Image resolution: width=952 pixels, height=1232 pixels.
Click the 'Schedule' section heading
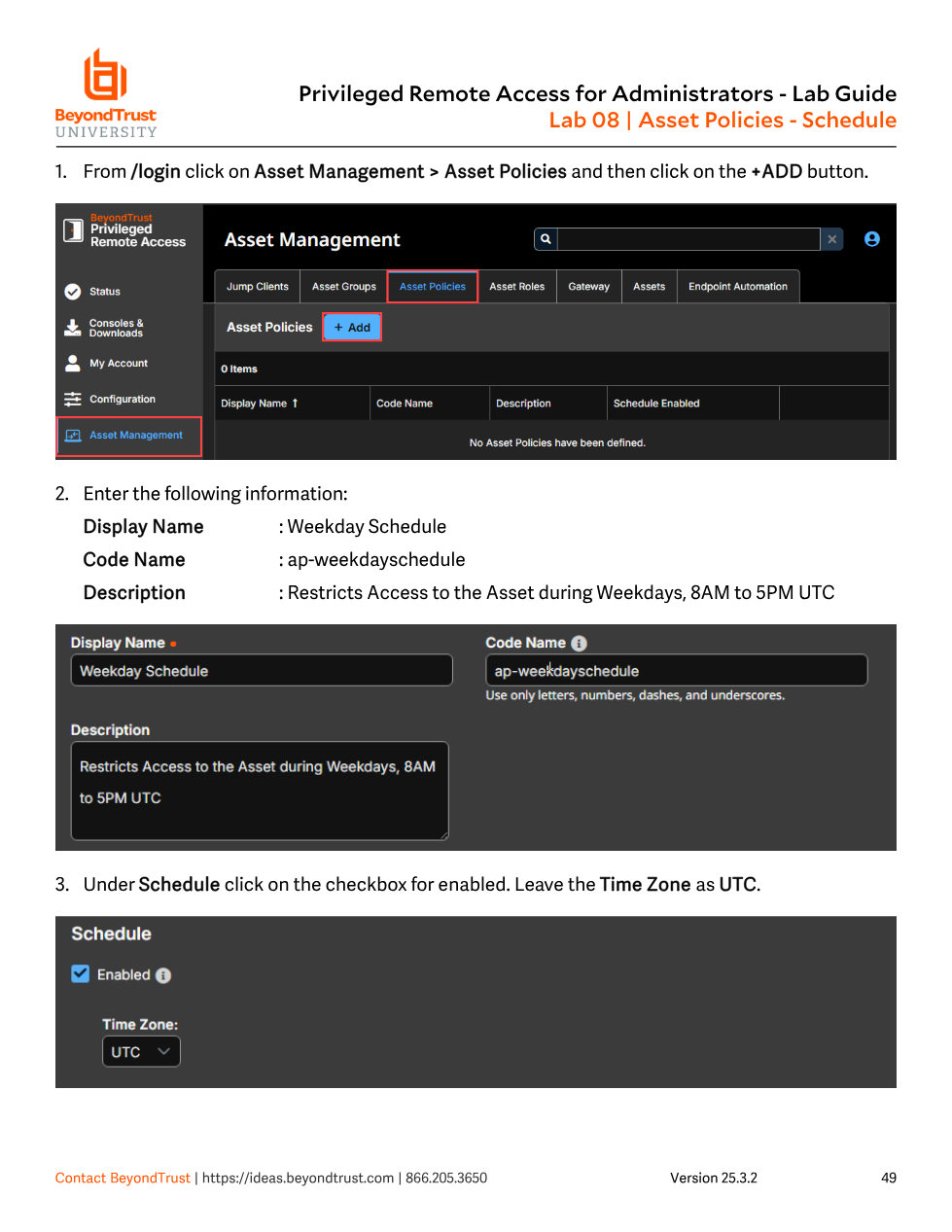pyautogui.click(x=111, y=933)
